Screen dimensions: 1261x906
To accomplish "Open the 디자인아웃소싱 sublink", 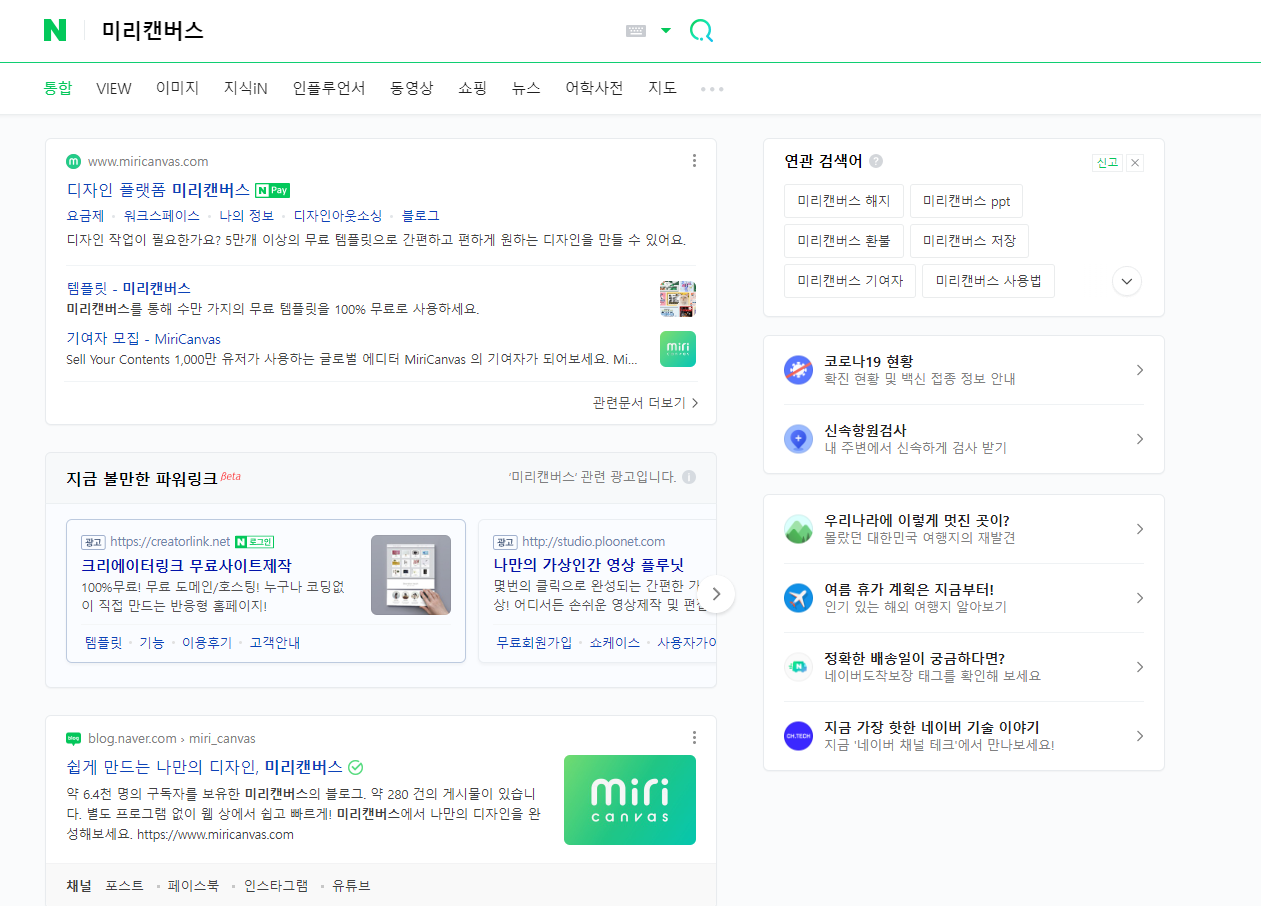I will click(x=338, y=215).
